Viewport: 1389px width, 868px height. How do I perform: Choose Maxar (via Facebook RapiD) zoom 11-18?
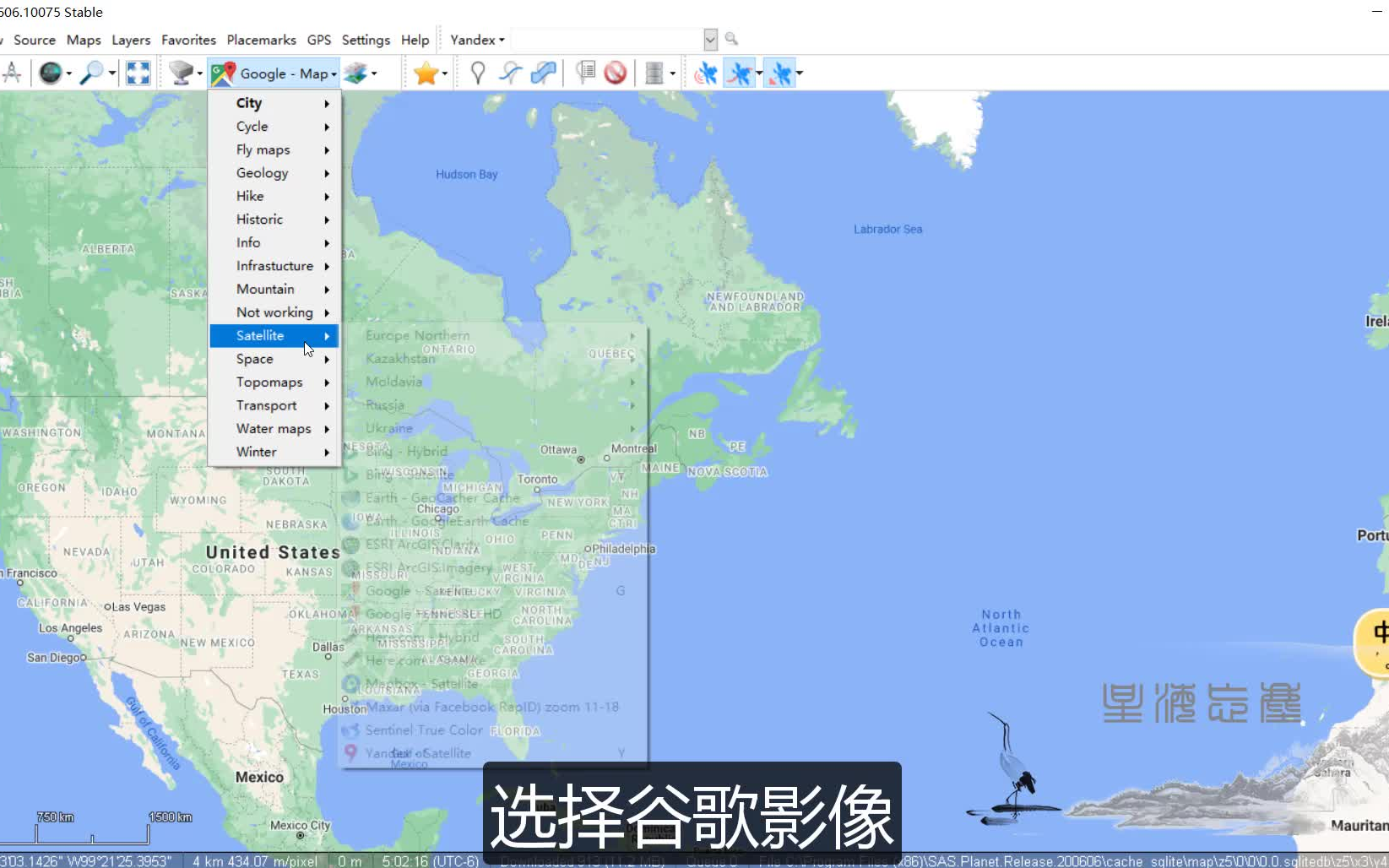click(493, 707)
